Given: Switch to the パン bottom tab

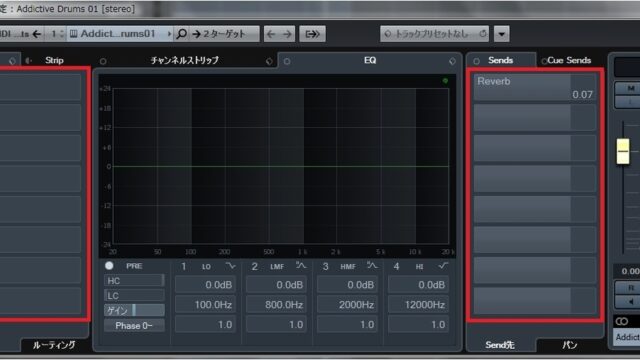Looking at the screenshot, I should pos(570,345).
